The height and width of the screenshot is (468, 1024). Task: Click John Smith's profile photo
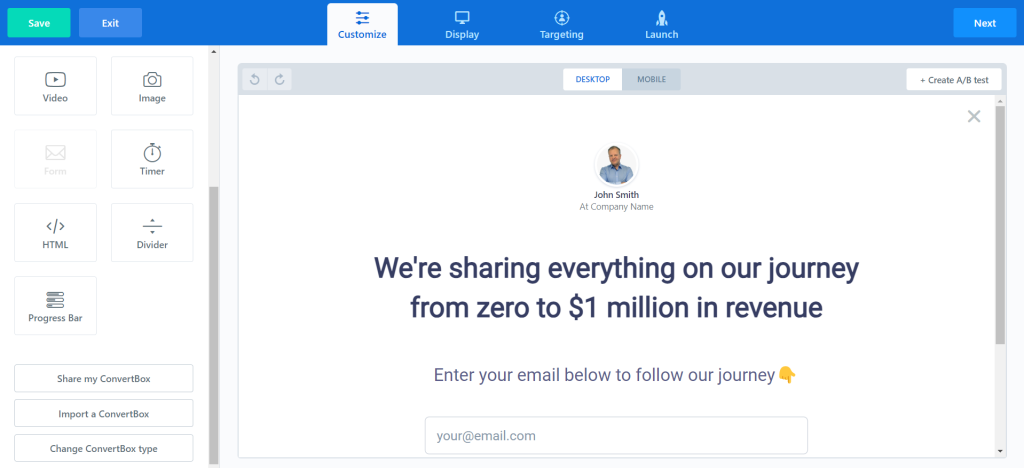[x=616, y=165]
